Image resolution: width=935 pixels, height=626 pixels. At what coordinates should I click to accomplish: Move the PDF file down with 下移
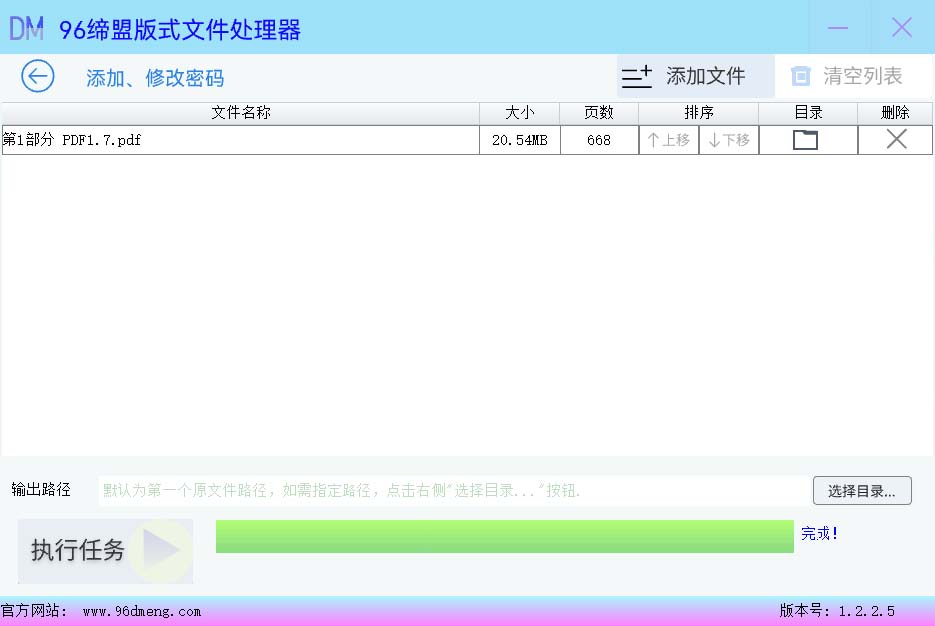[729, 140]
